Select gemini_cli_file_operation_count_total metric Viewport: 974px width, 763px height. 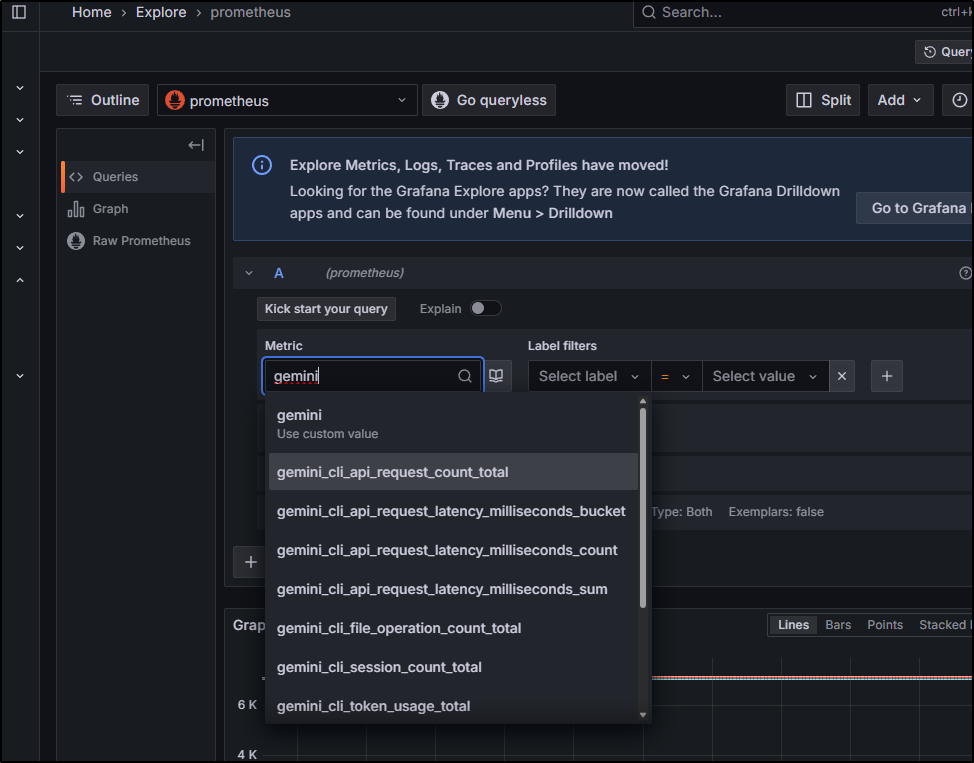(x=453, y=628)
